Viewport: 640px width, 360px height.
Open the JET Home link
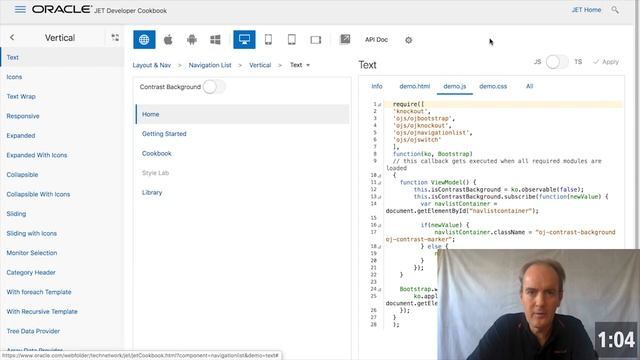(x=586, y=10)
